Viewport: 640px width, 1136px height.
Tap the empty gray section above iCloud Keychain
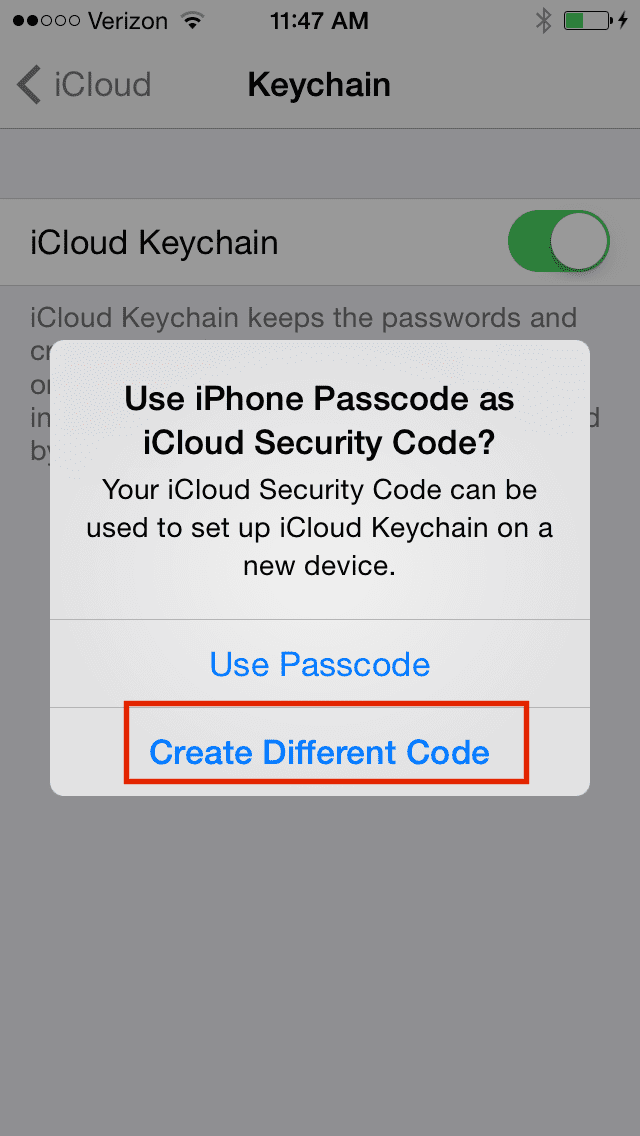(x=320, y=164)
